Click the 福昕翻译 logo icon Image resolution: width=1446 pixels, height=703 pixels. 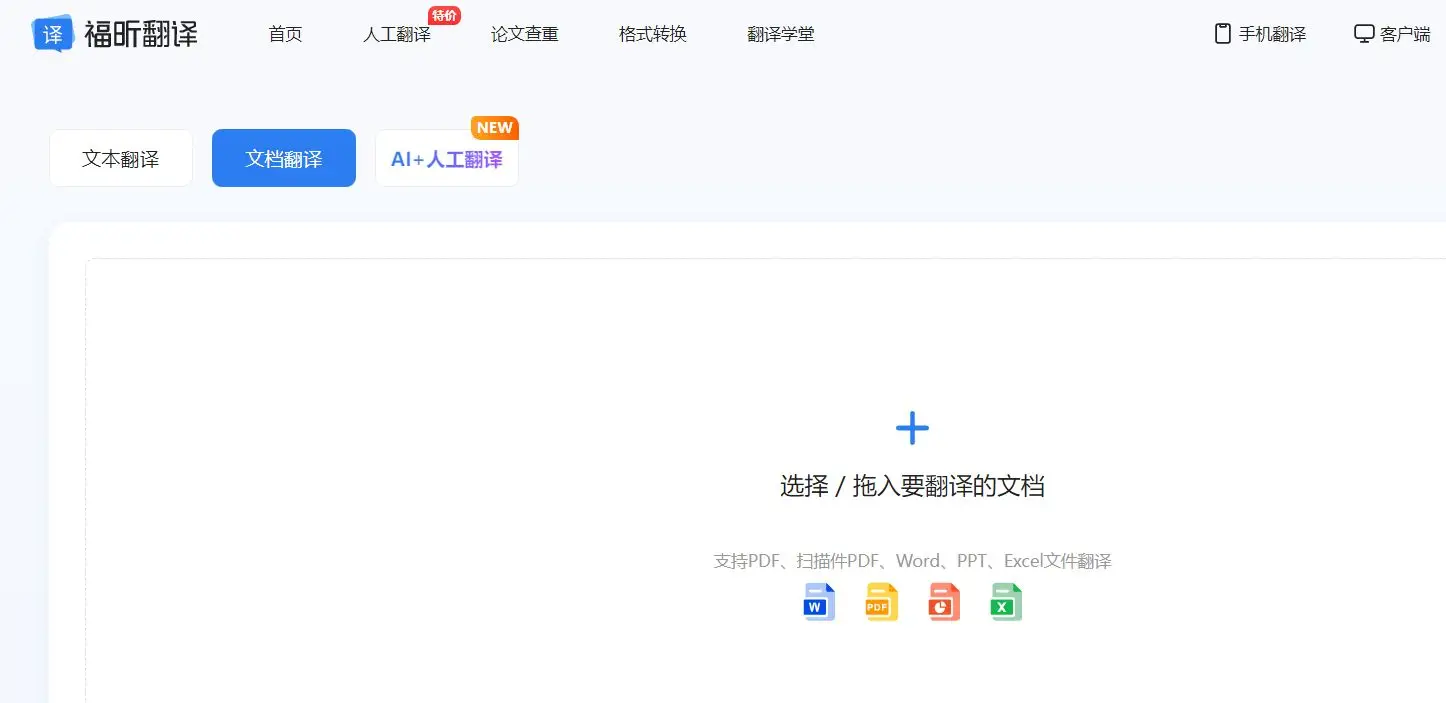53,33
